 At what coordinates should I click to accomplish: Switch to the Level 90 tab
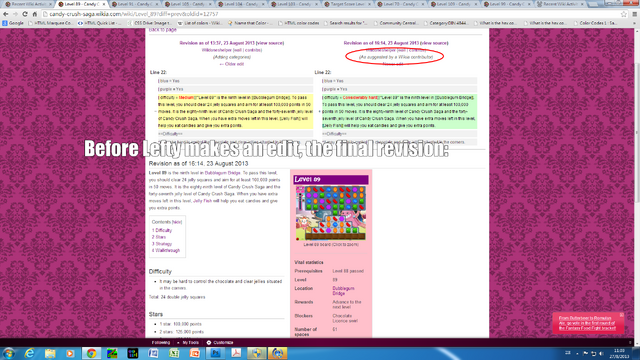[x=506, y=4]
